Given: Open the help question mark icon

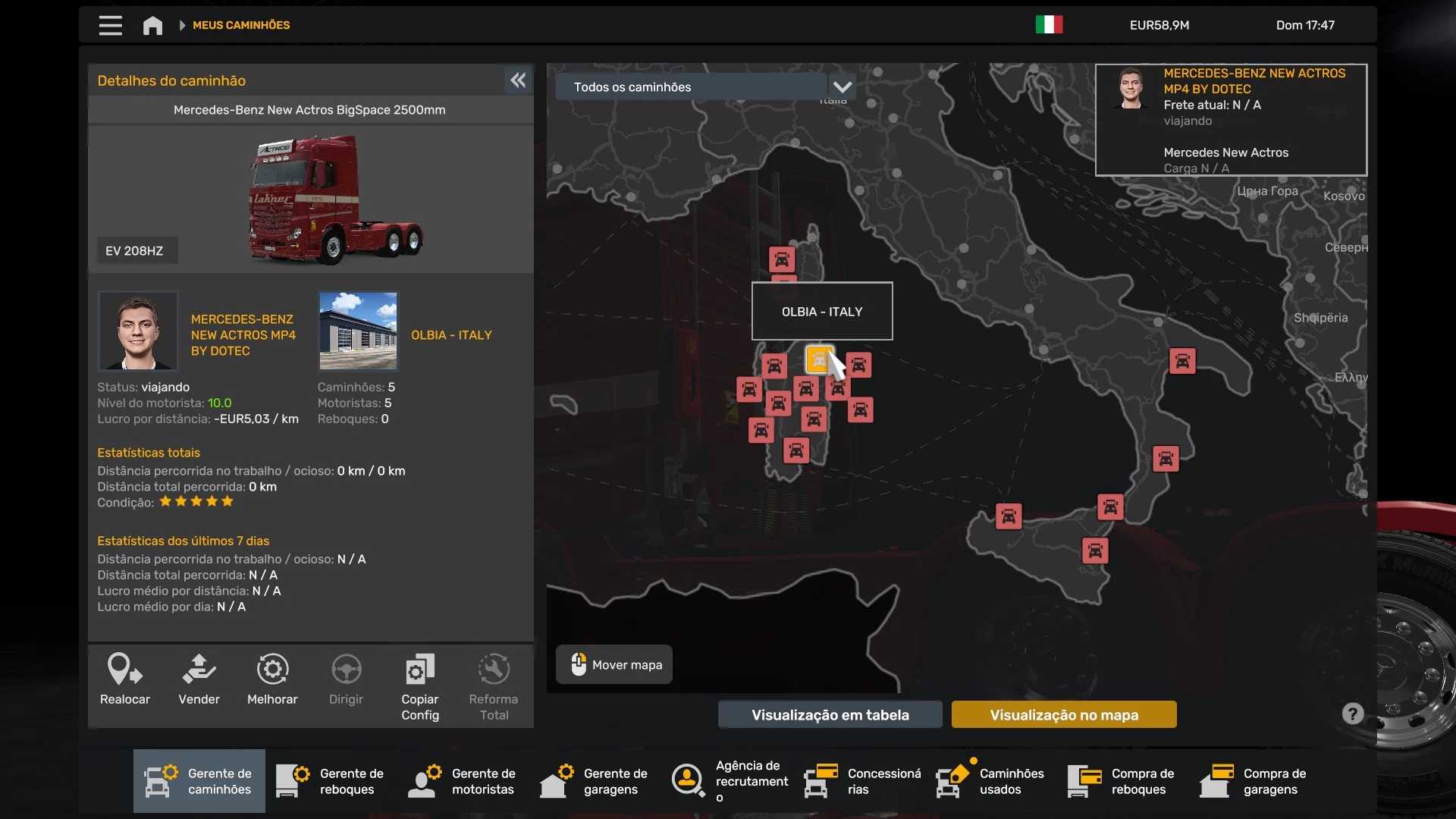Looking at the screenshot, I should (1353, 714).
